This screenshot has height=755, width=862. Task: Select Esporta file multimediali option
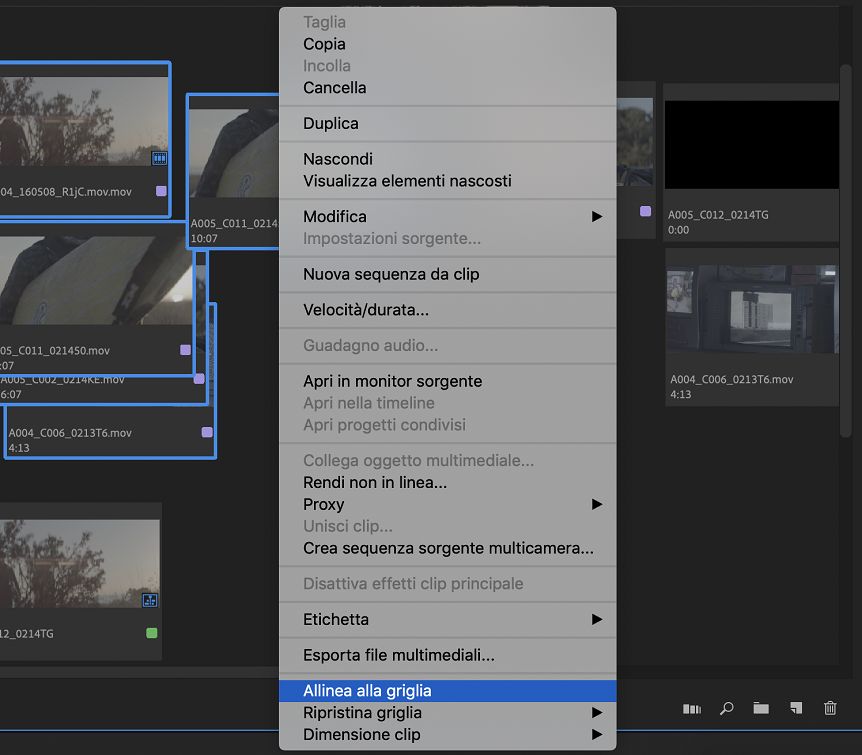point(398,655)
